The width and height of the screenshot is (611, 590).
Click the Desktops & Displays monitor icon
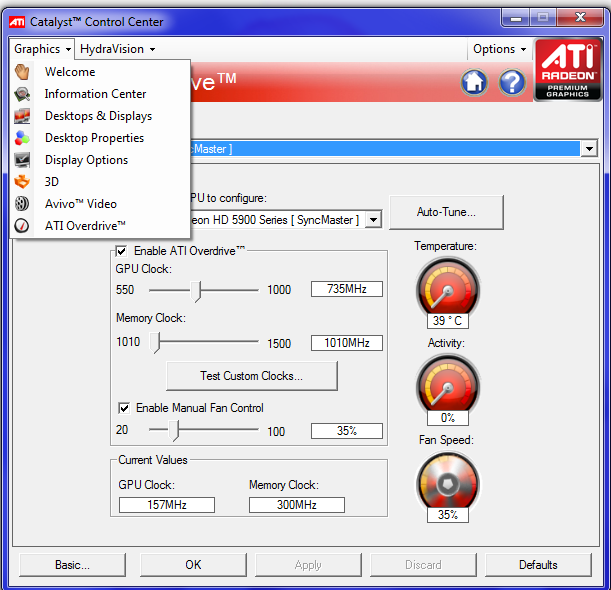pyautogui.click(x=22, y=116)
